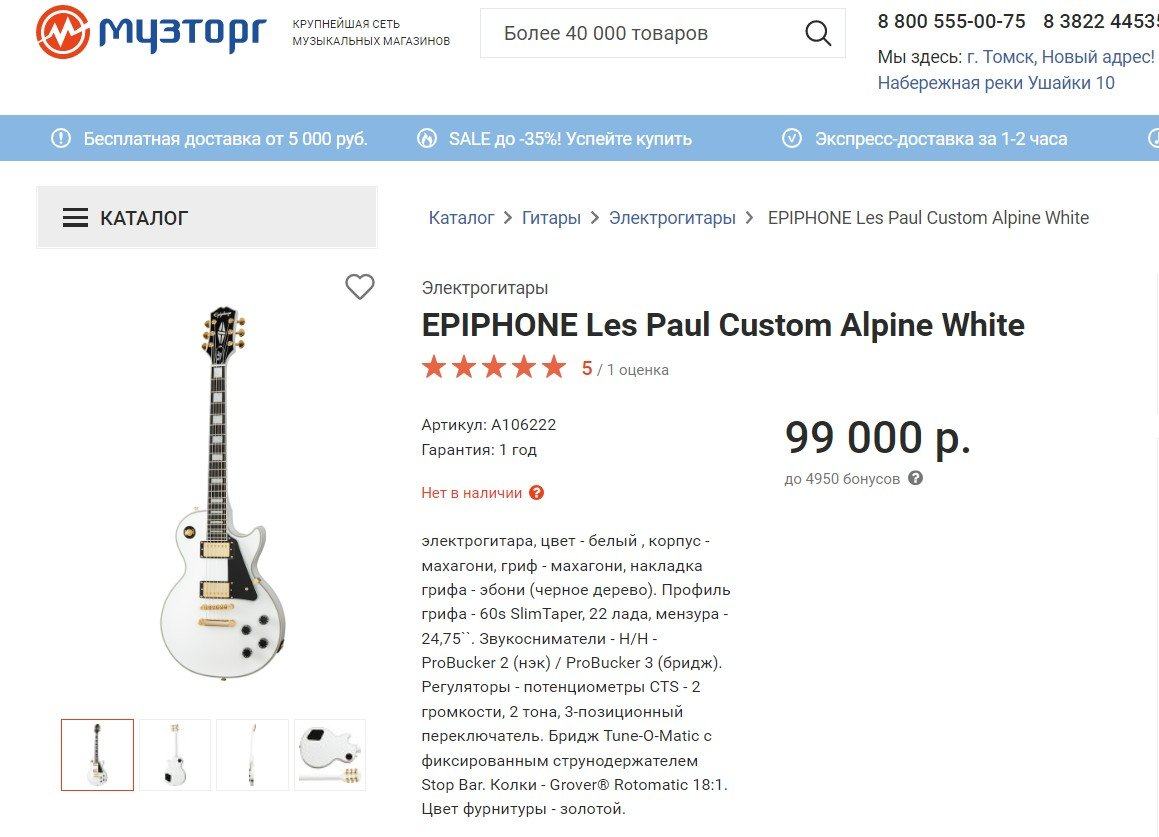The height and width of the screenshot is (837, 1159).
Task: Click the search magnifier icon
Action: (817, 34)
